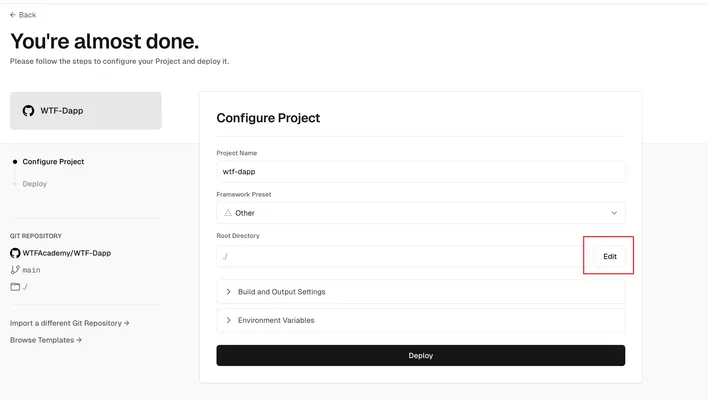The height and width of the screenshot is (400, 708).
Task: Select the Configure Project step
Action: pos(53,162)
